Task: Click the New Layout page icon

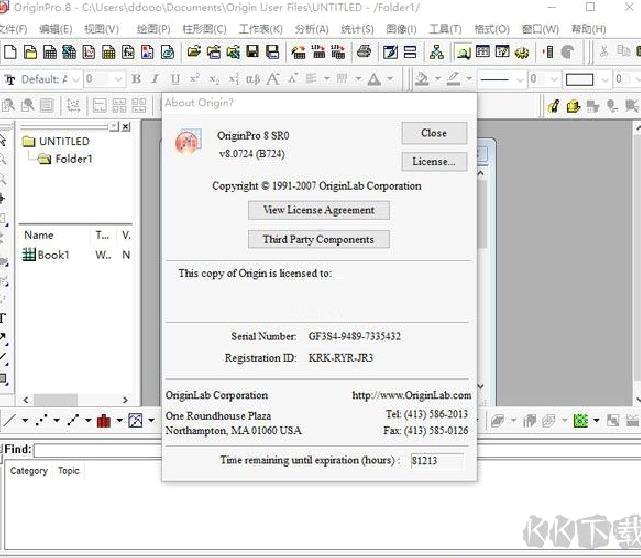Action: (x=147, y=52)
